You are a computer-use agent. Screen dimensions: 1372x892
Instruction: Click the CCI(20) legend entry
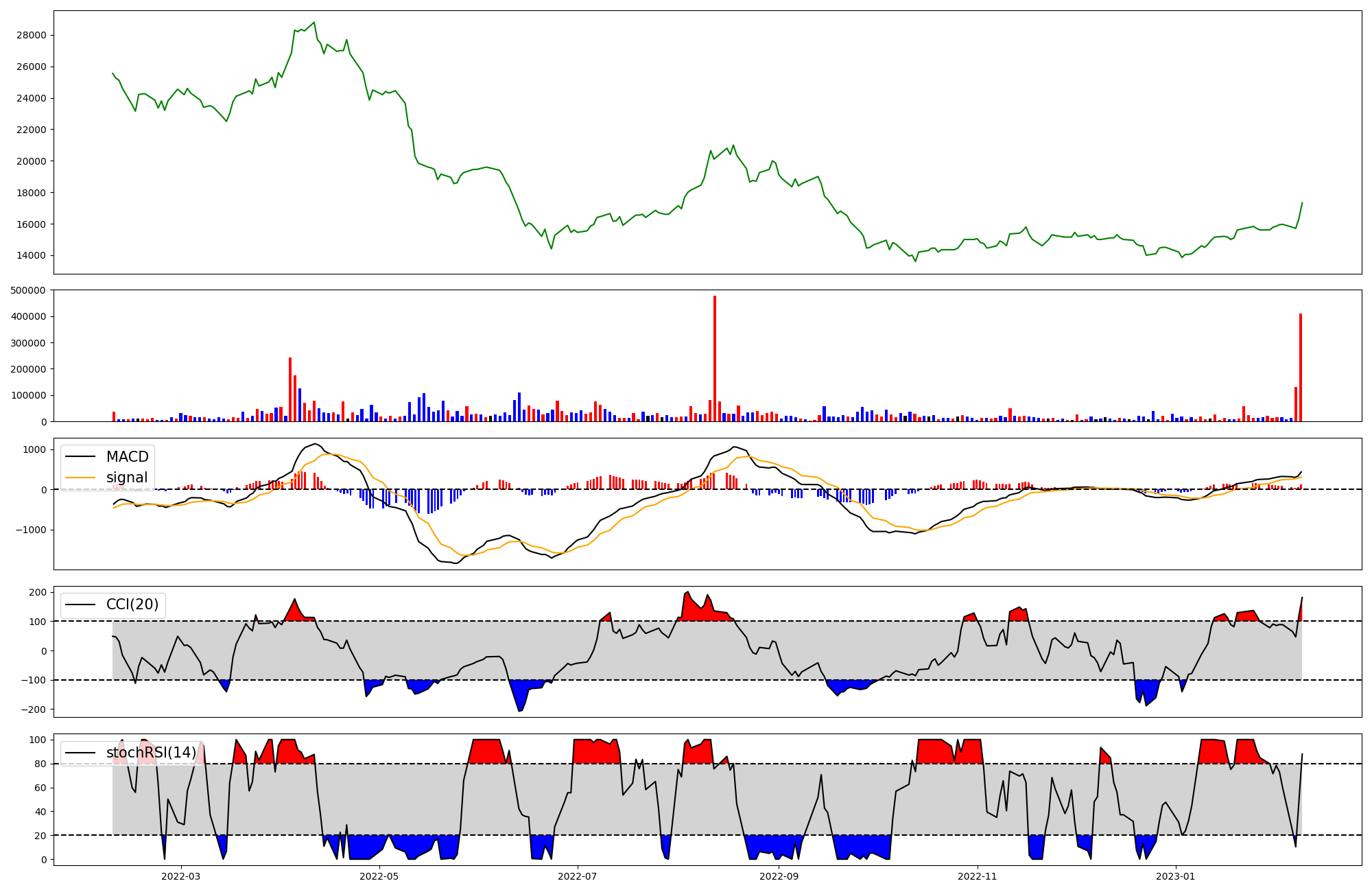(x=132, y=605)
